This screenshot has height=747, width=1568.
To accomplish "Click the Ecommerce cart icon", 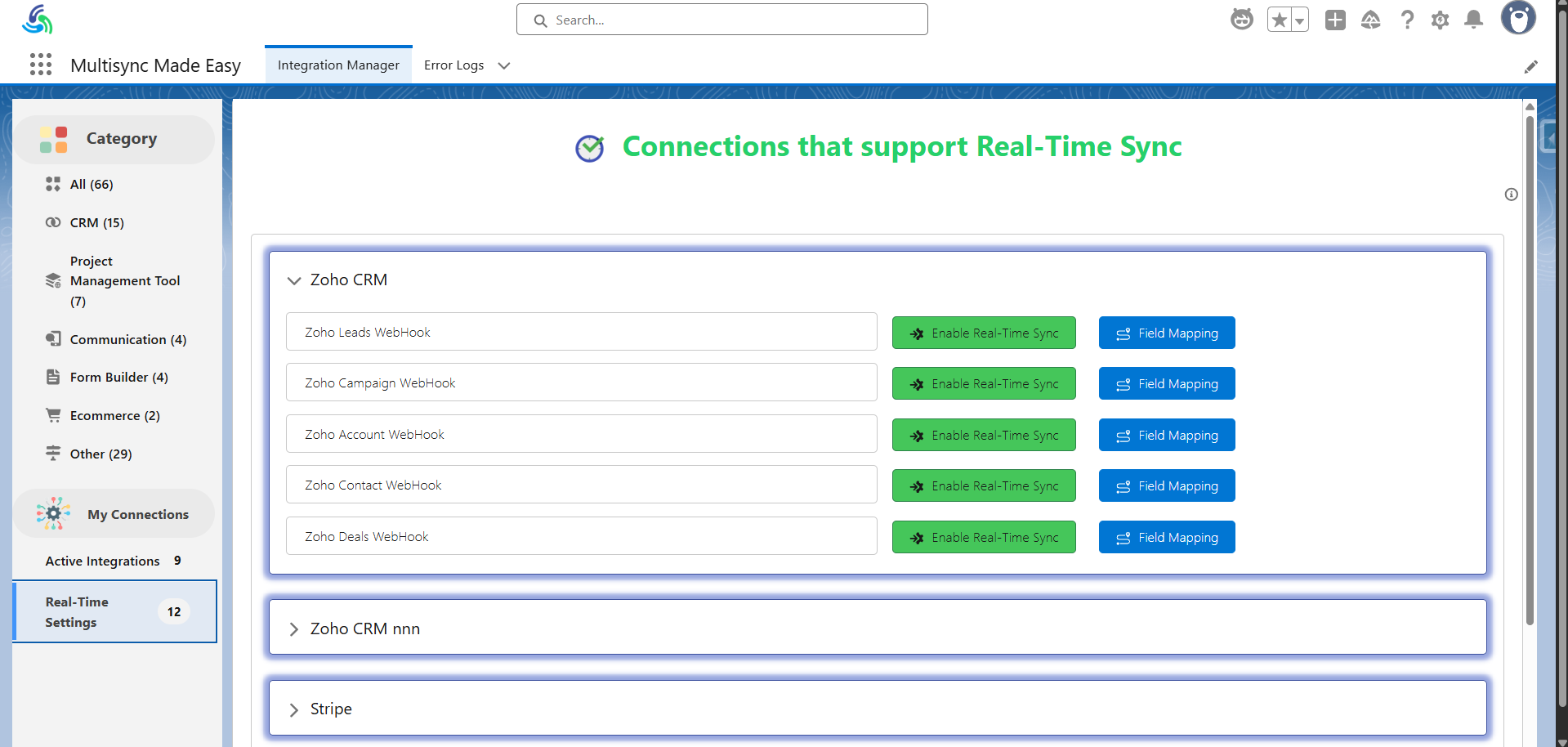I will 53,415.
